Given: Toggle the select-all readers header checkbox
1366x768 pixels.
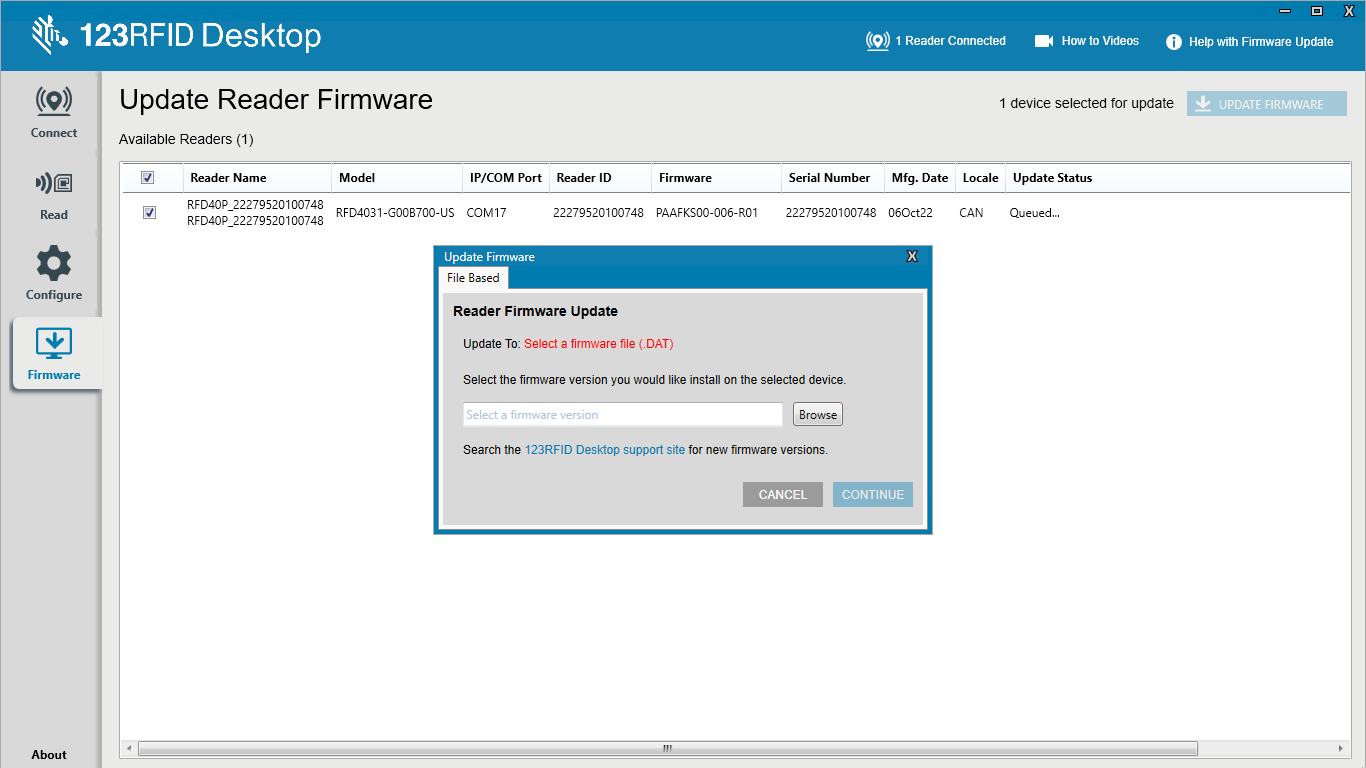Looking at the screenshot, I should tap(148, 178).
